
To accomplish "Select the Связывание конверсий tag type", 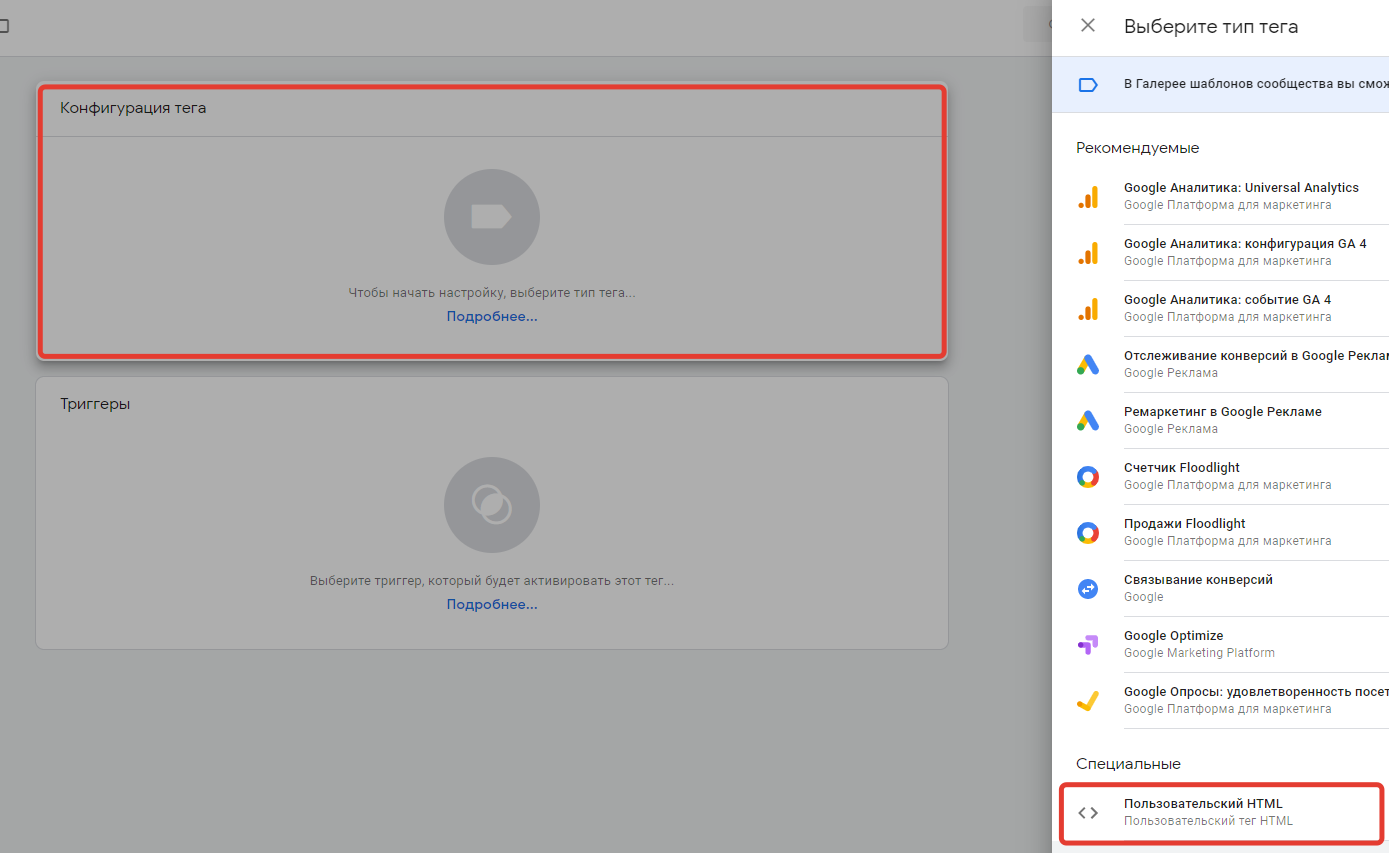I will pyautogui.click(x=1232, y=588).
